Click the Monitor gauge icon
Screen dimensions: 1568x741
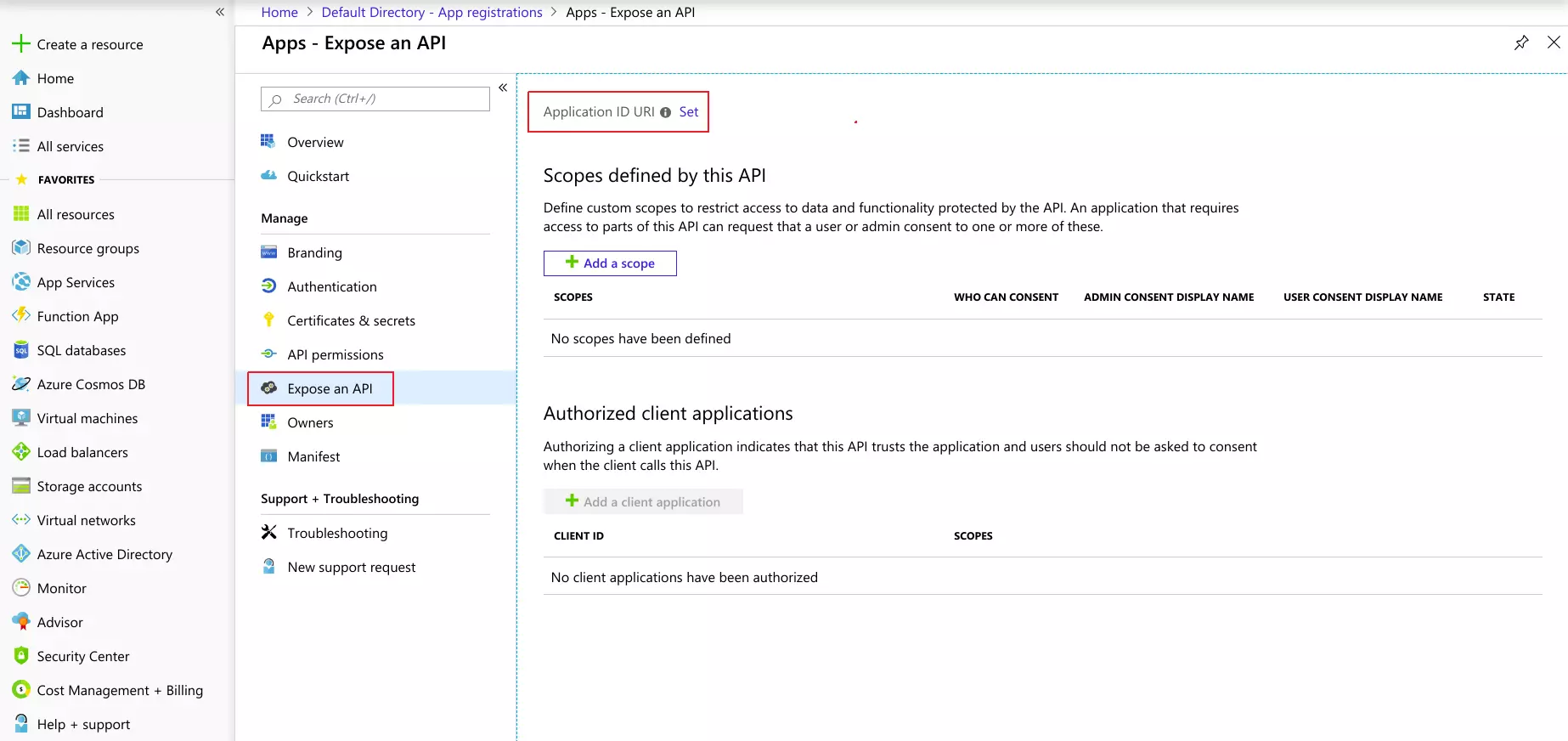[21, 587]
